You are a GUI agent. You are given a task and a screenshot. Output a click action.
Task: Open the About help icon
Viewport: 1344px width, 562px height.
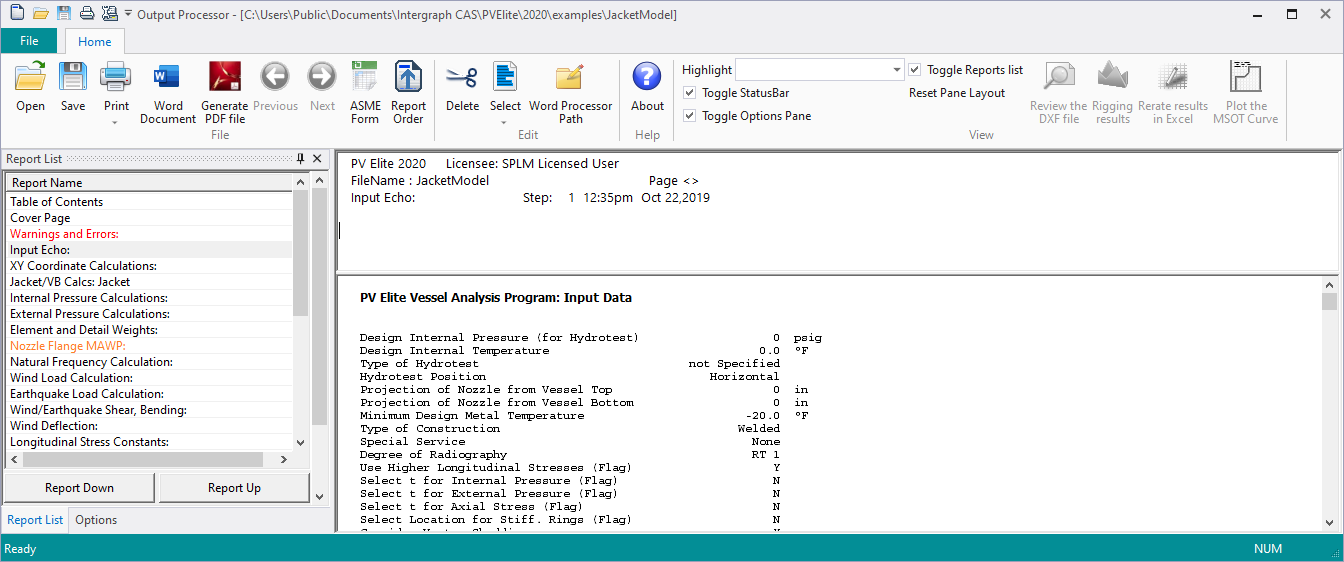click(647, 78)
